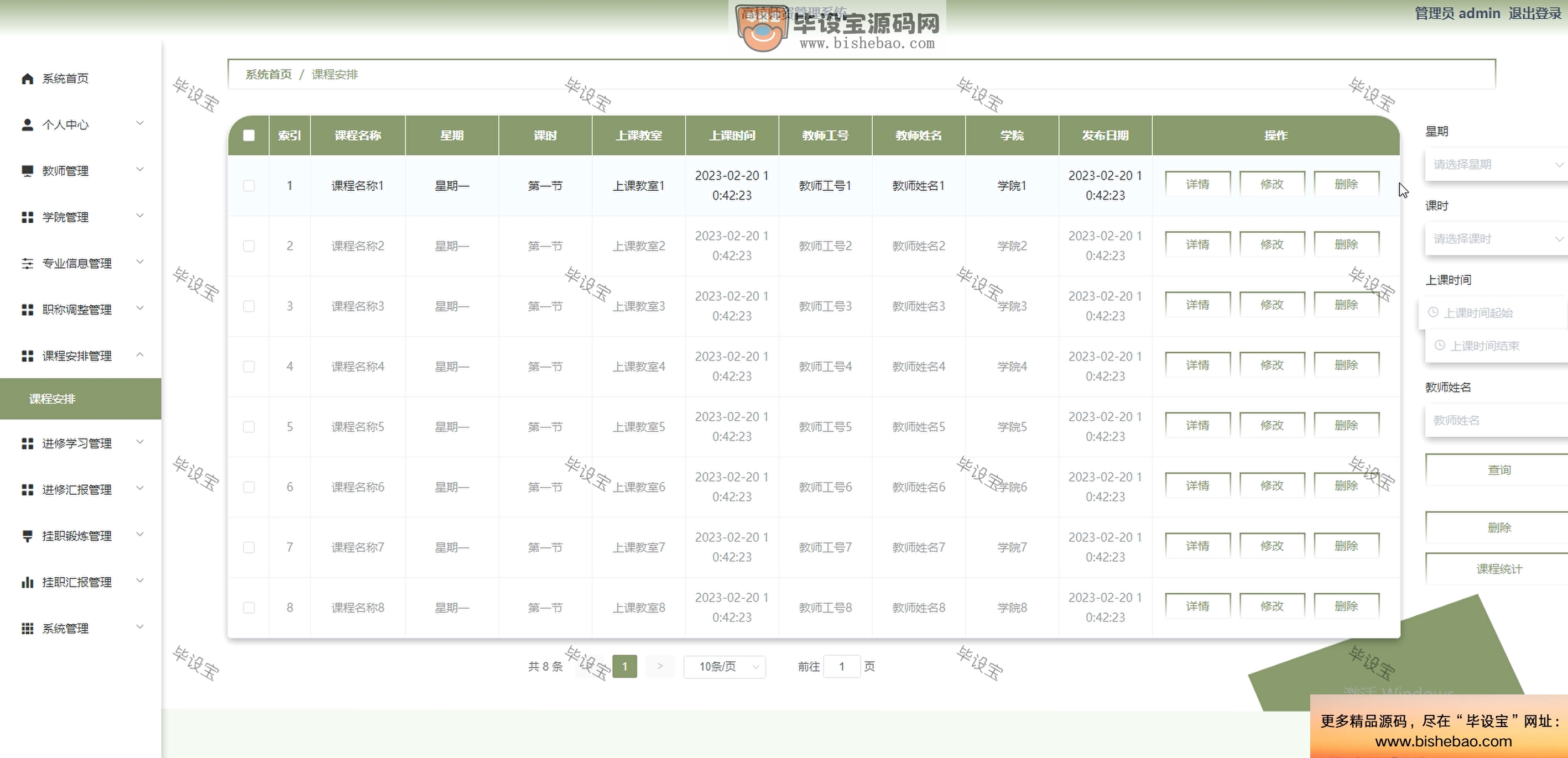The image size is (1568, 758).
Task: Select the 课程安排 submenu item
Action: 80,399
